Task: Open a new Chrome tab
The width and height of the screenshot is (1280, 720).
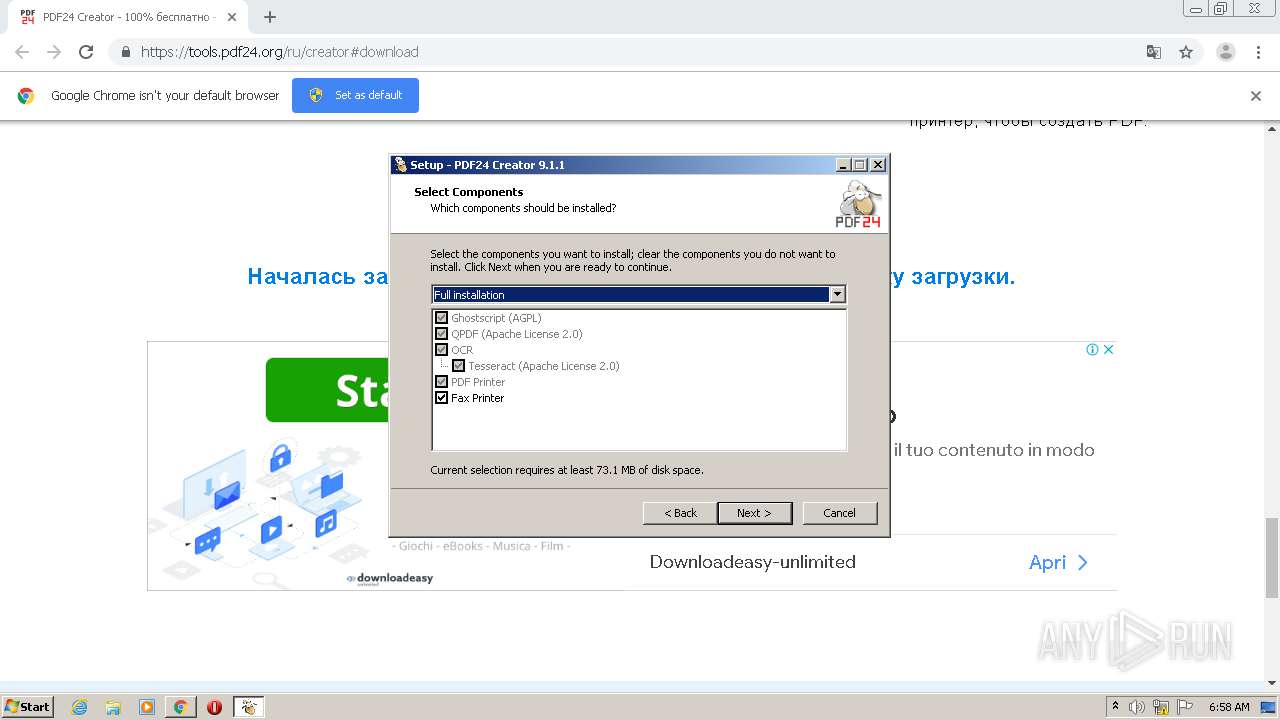Action: [x=269, y=17]
